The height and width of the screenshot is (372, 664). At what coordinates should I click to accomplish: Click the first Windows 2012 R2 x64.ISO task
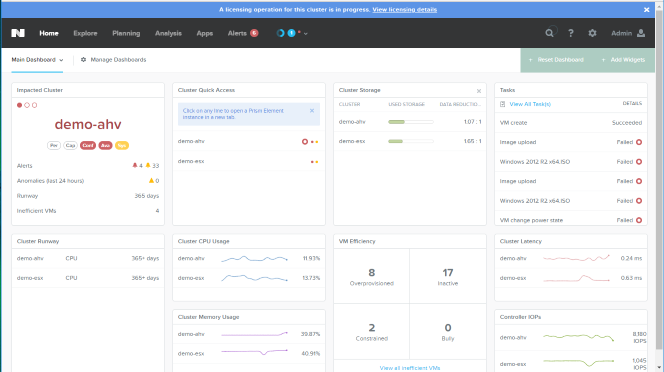tap(571, 162)
